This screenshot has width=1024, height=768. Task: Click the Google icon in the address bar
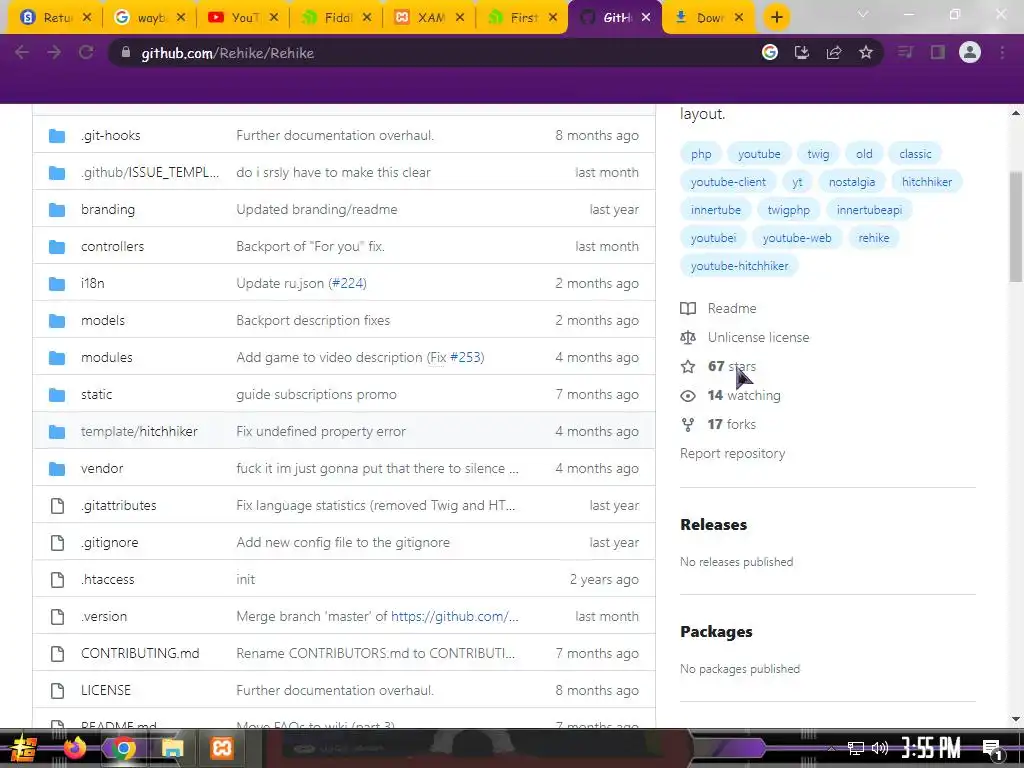point(770,52)
